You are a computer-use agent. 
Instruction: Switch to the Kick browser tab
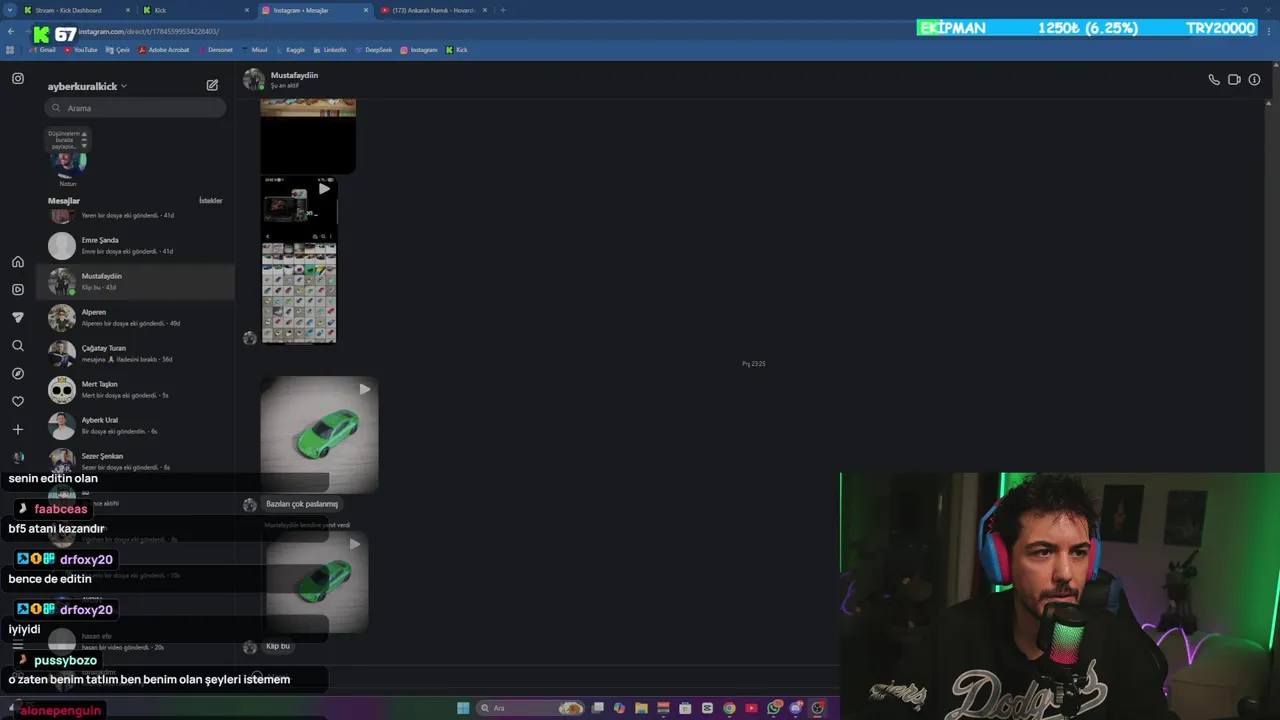195,10
